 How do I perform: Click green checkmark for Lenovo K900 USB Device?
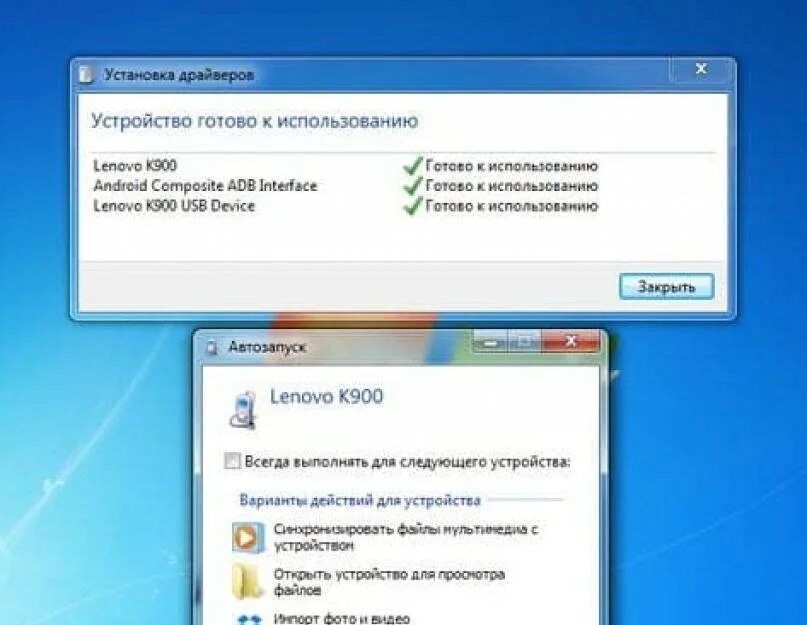[413, 206]
